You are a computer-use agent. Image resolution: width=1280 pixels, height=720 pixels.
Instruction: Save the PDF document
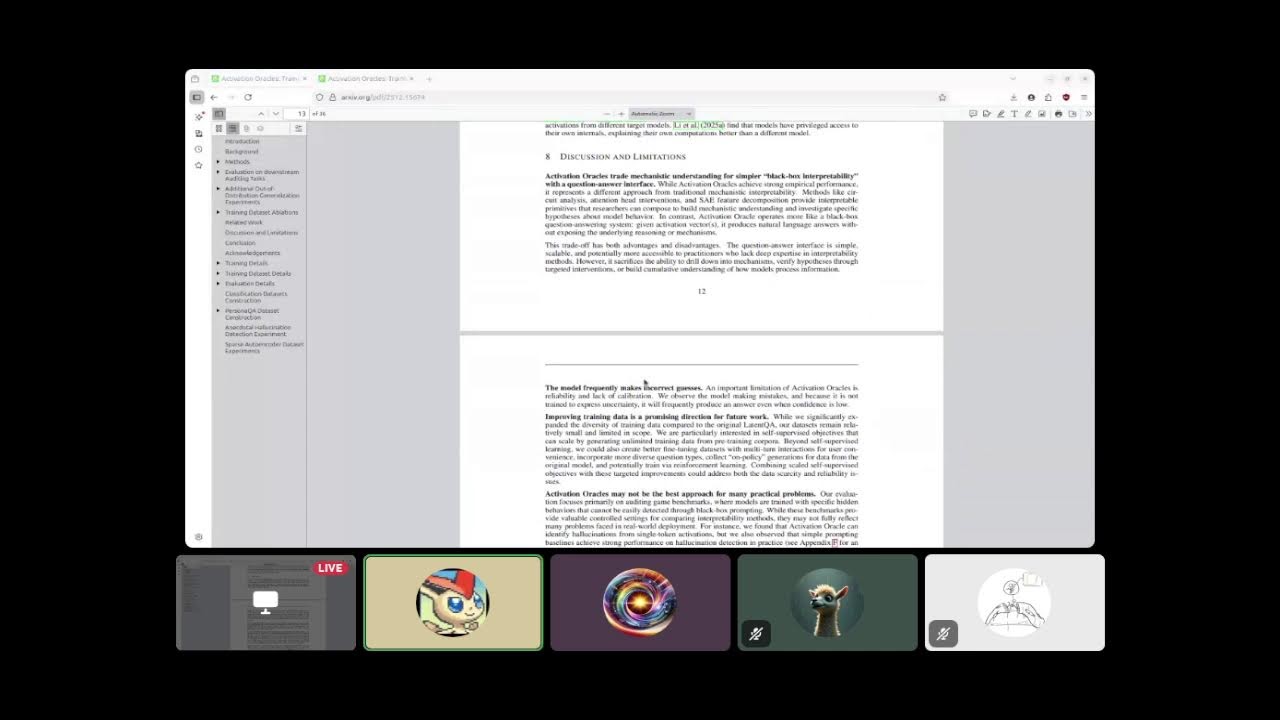(x=1073, y=114)
